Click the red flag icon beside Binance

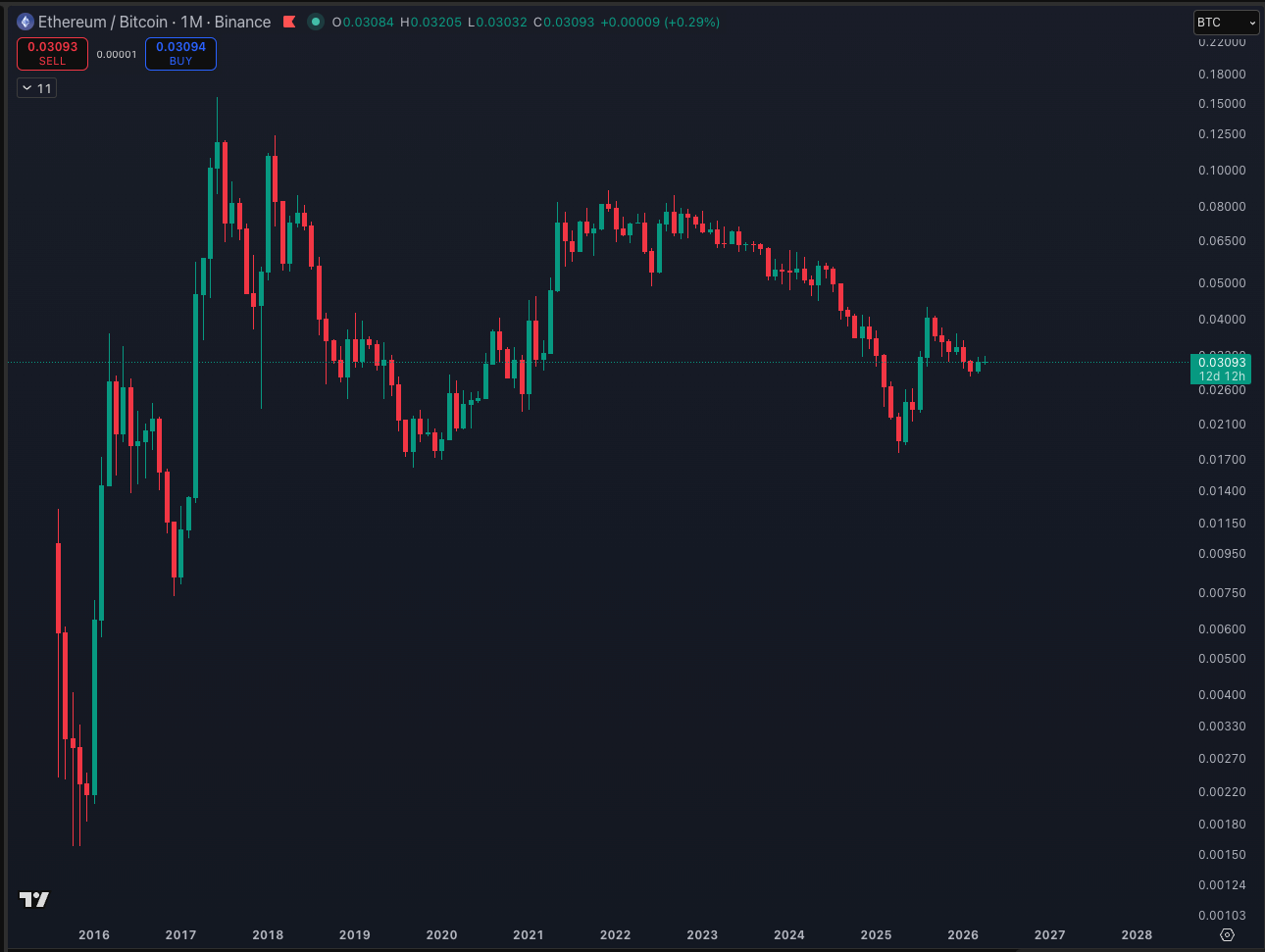click(289, 22)
